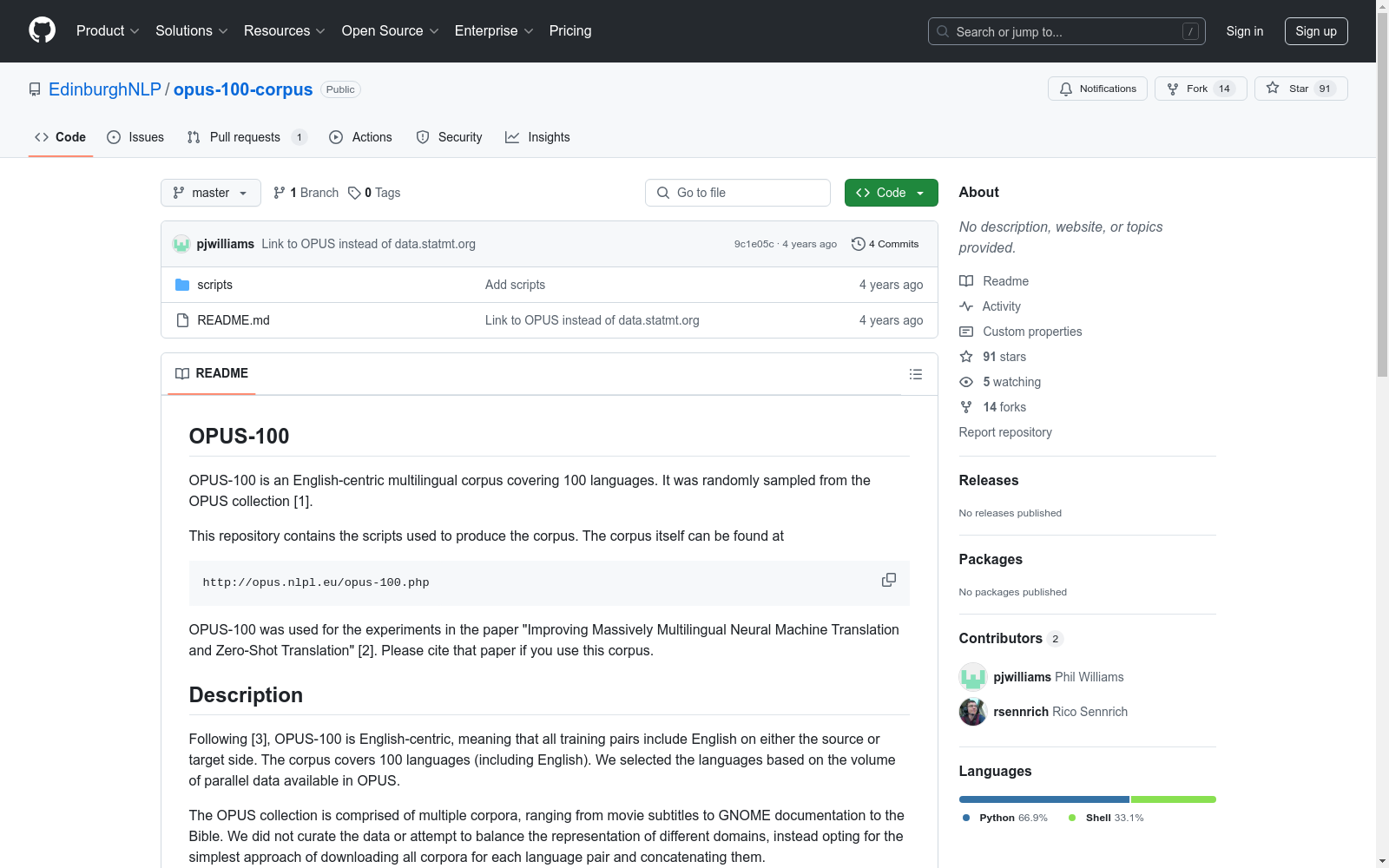Switch to the Issues tab
The height and width of the screenshot is (868, 1389).
(x=135, y=137)
